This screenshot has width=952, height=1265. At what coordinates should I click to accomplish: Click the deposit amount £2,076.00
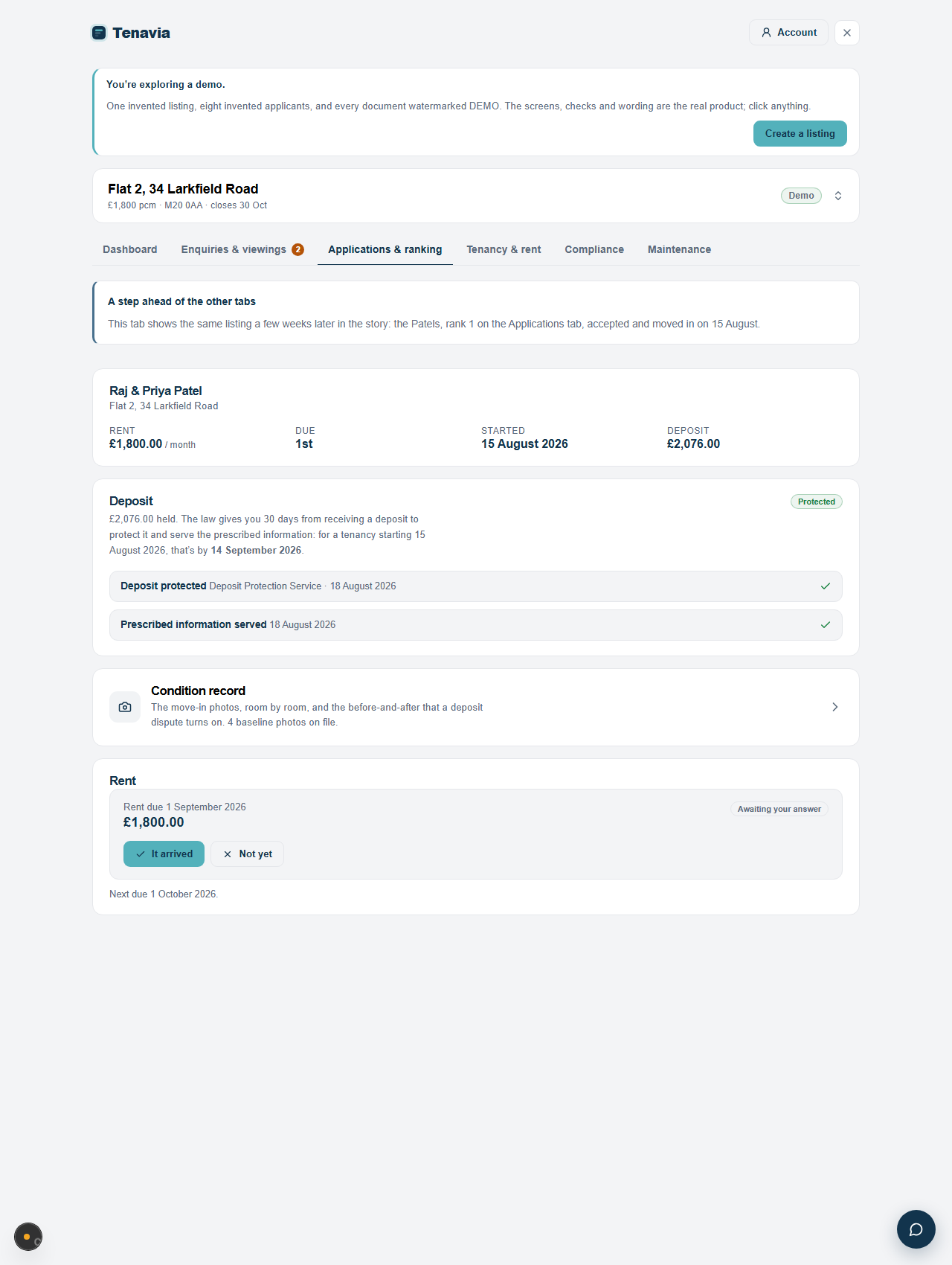(693, 444)
